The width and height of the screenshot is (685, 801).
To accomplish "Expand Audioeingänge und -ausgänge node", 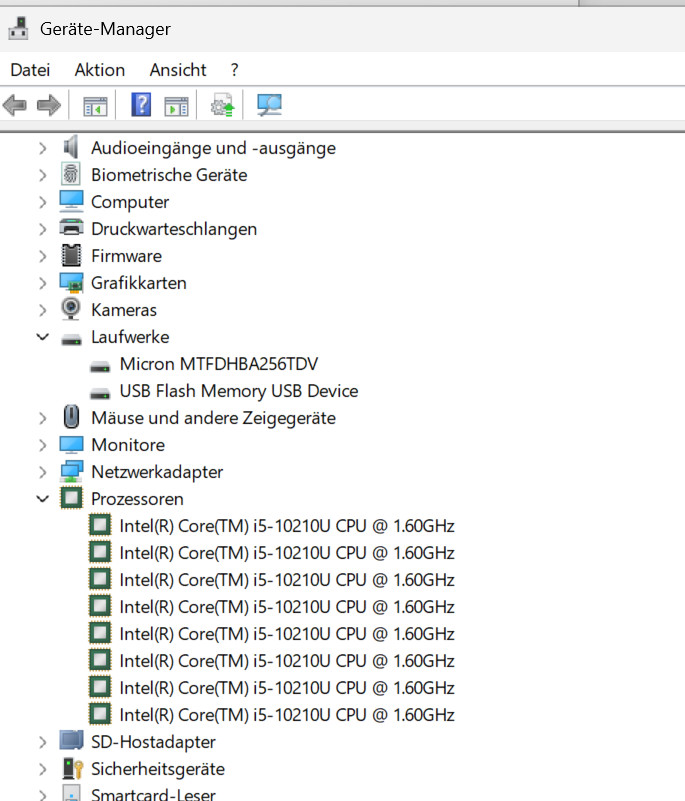I will [x=42, y=148].
